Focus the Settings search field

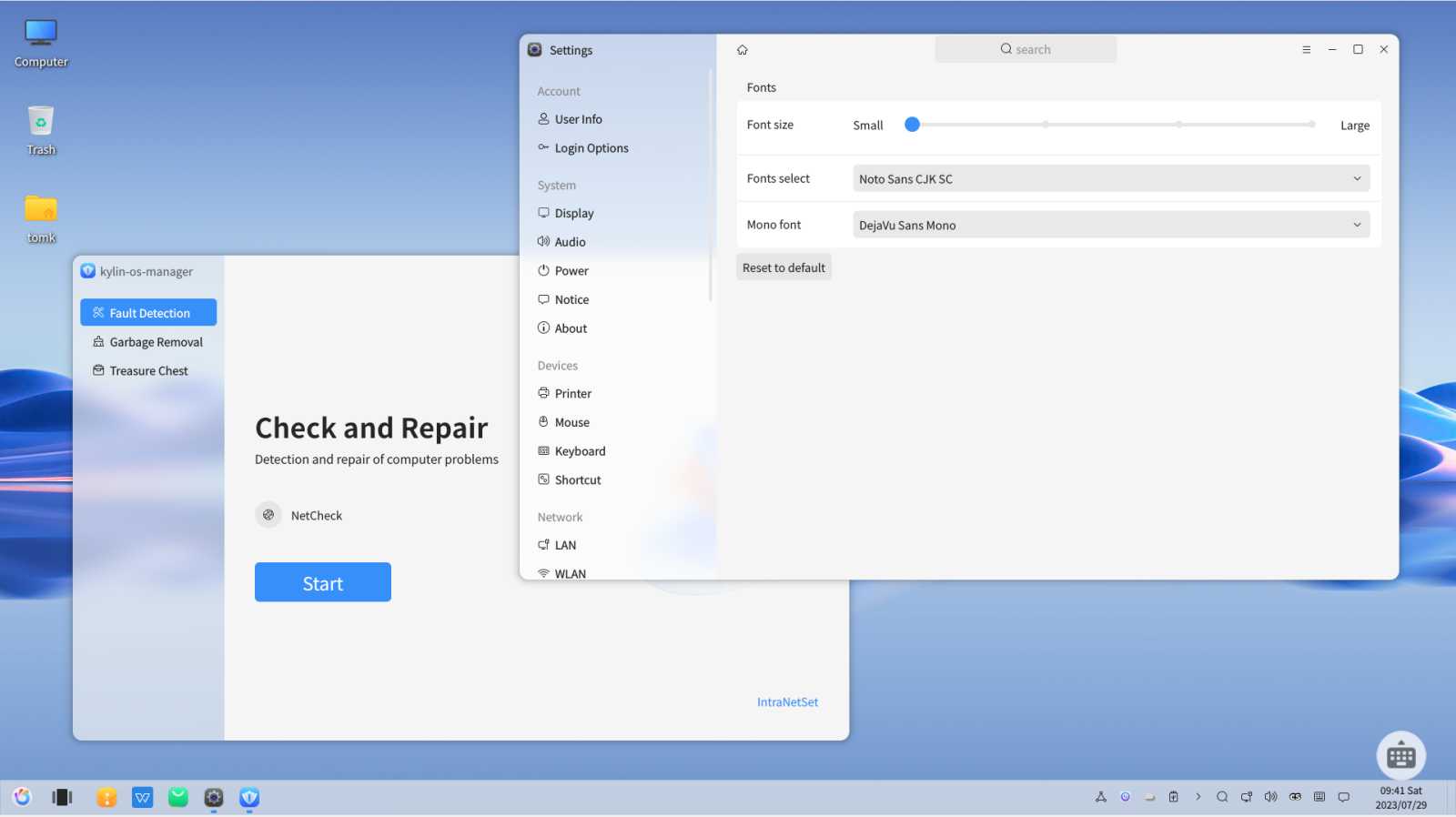tap(1026, 49)
